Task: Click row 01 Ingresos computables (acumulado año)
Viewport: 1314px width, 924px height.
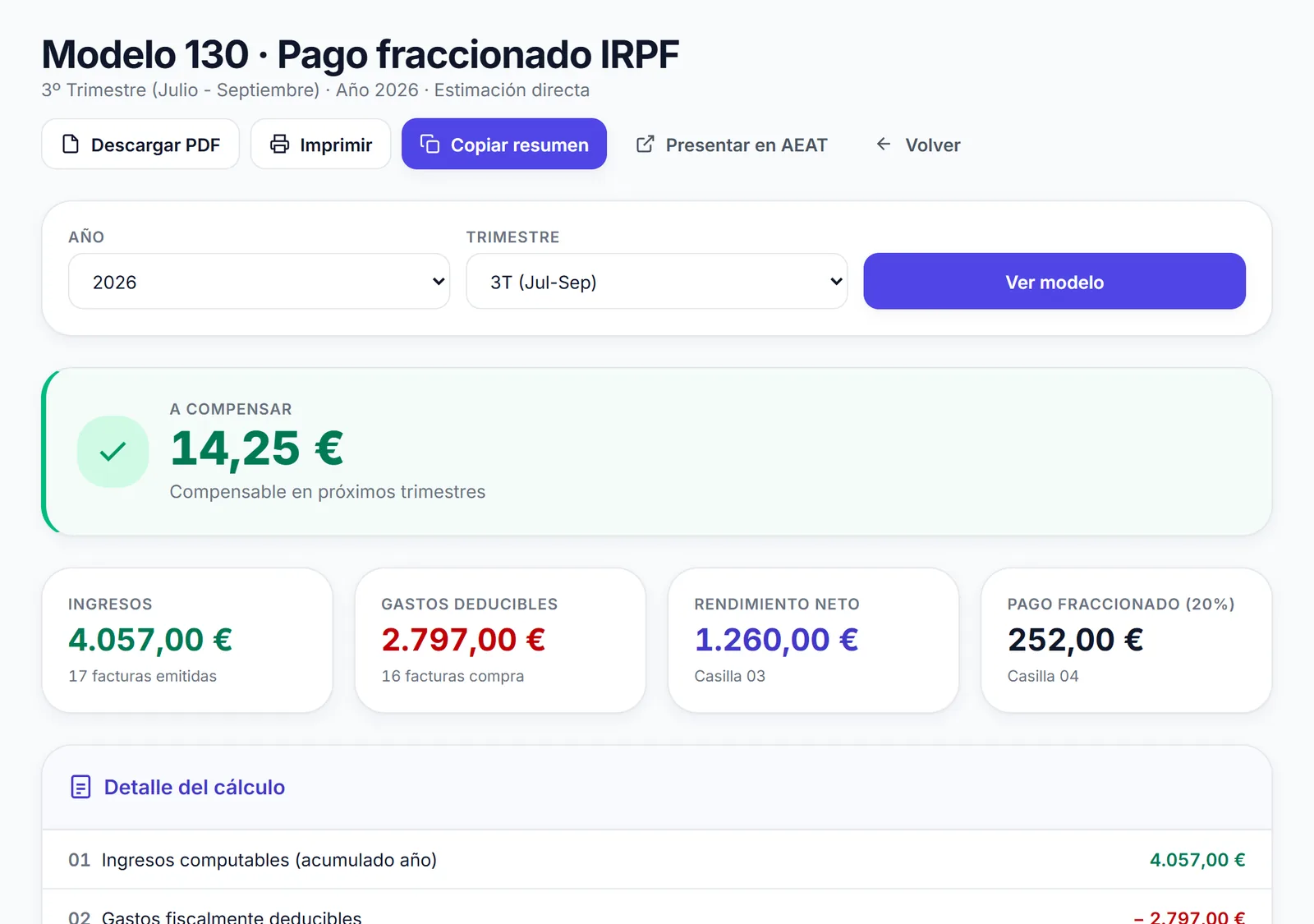Action: 656,860
